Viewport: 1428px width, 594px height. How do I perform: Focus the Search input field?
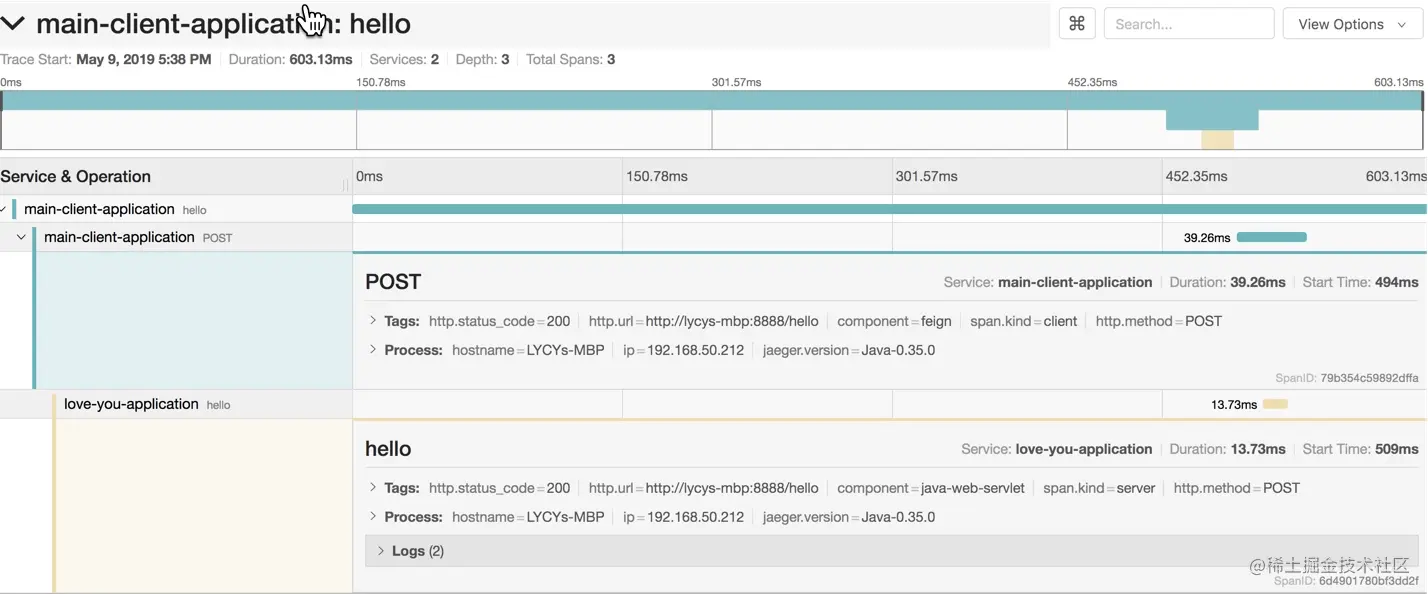[1189, 24]
